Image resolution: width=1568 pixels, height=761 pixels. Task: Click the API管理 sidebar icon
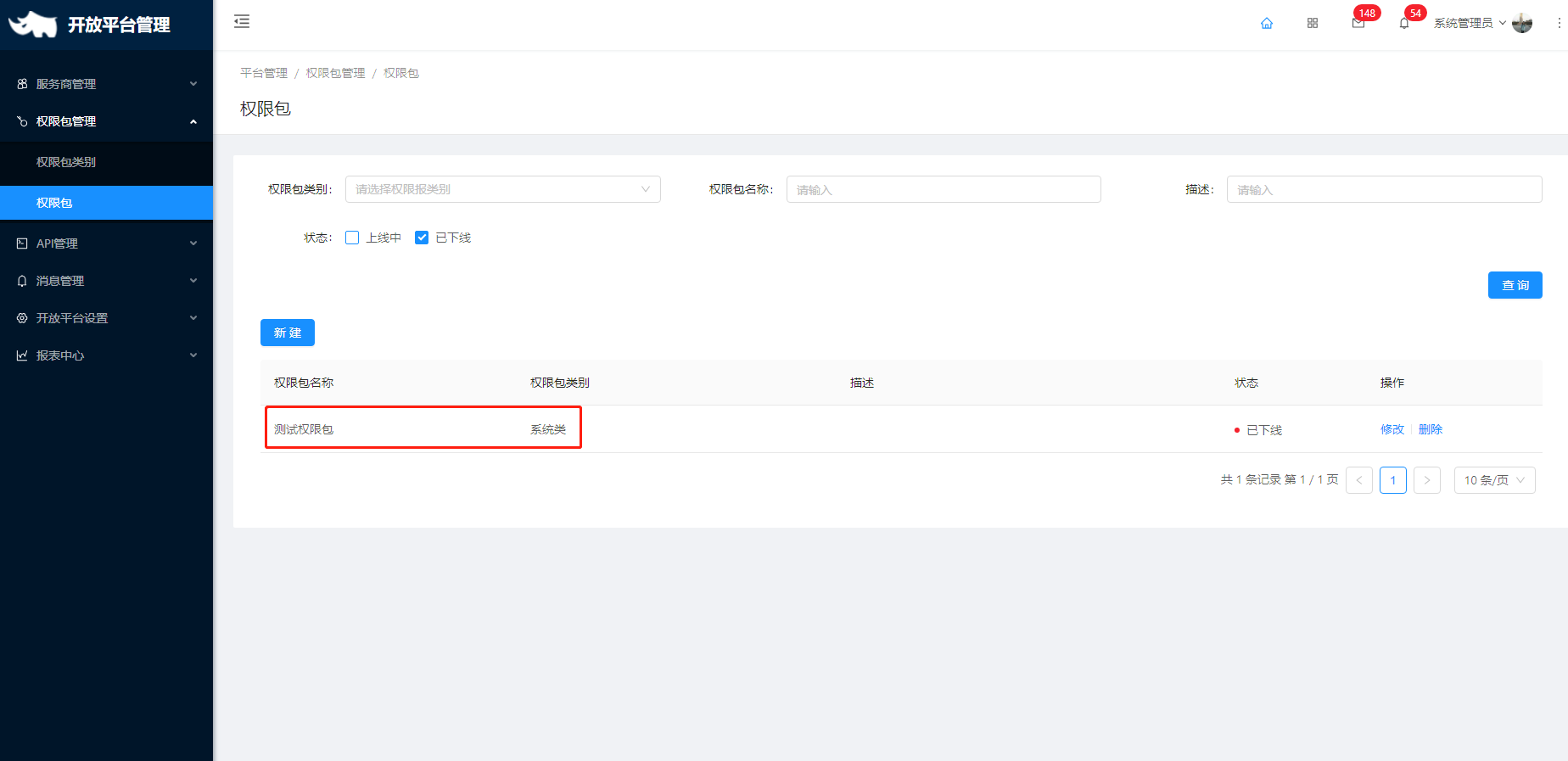click(22, 243)
